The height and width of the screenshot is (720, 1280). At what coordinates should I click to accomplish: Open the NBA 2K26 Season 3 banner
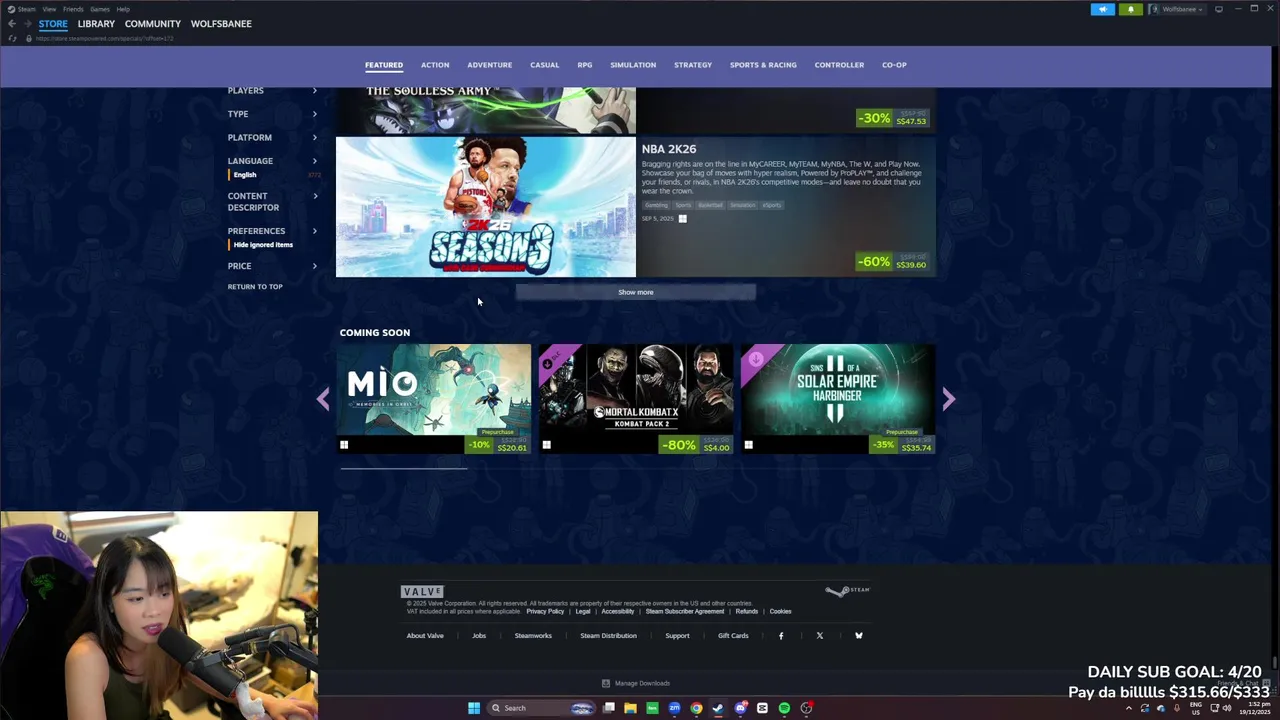(x=486, y=207)
